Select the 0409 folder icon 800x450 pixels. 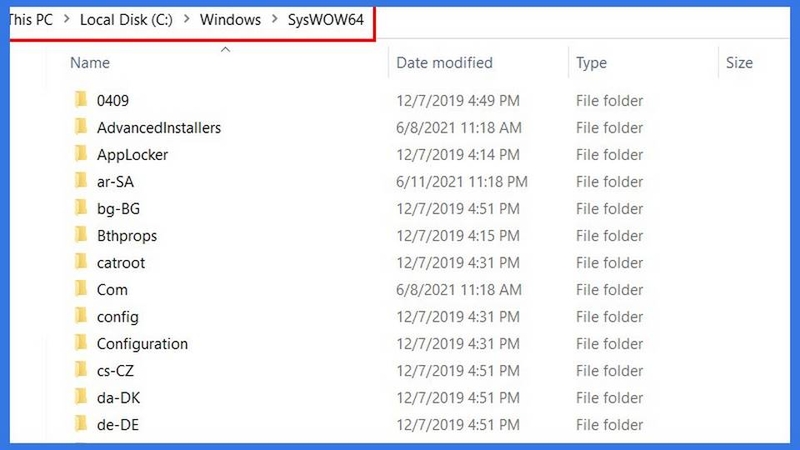[81, 99]
